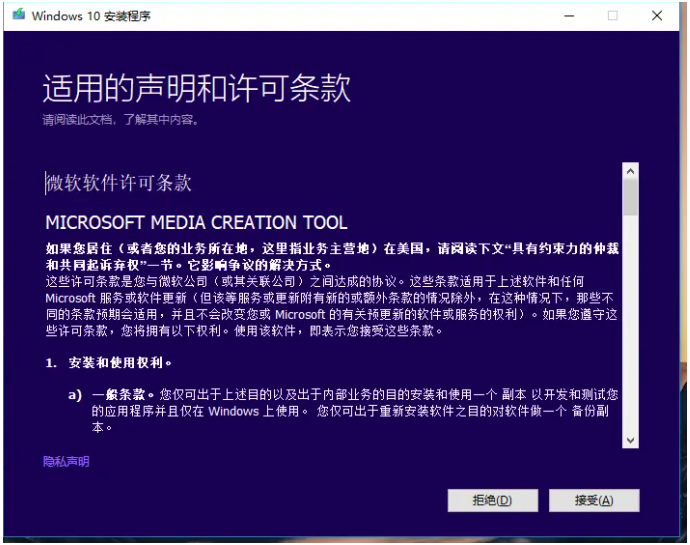The height and width of the screenshot is (545, 690).
Task: Decline the terms with 拒绝(D) button
Action: coord(493,500)
